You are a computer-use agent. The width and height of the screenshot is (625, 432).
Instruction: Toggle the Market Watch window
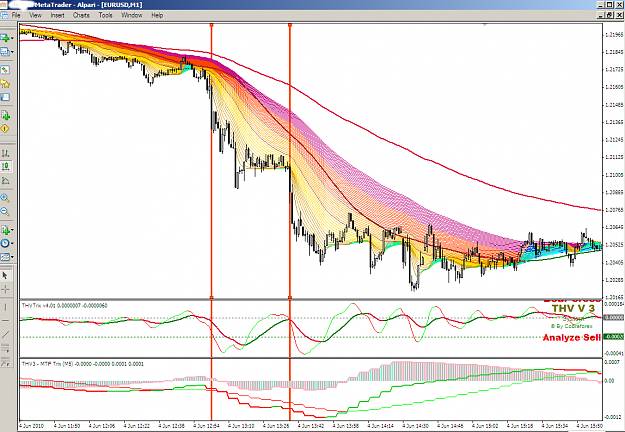click(5, 70)
